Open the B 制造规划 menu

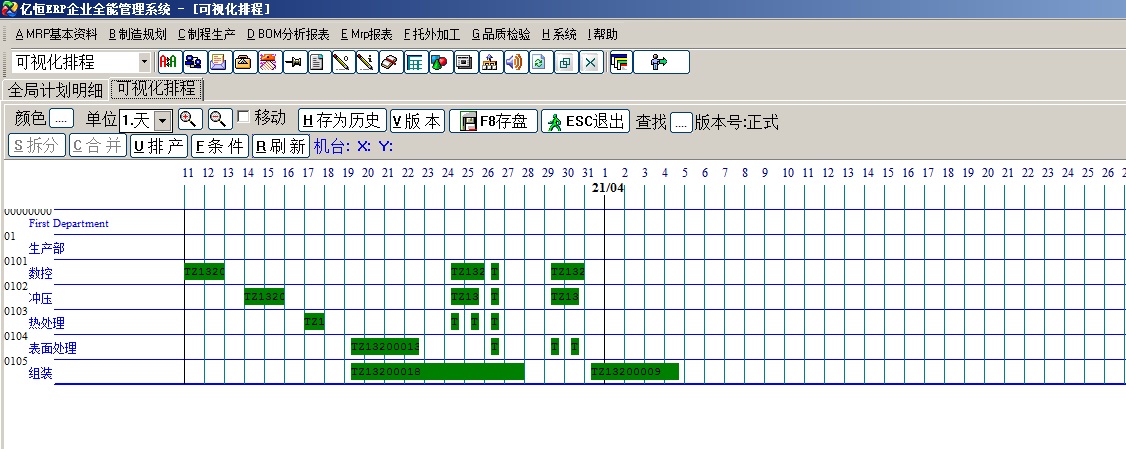coord(138,34)
